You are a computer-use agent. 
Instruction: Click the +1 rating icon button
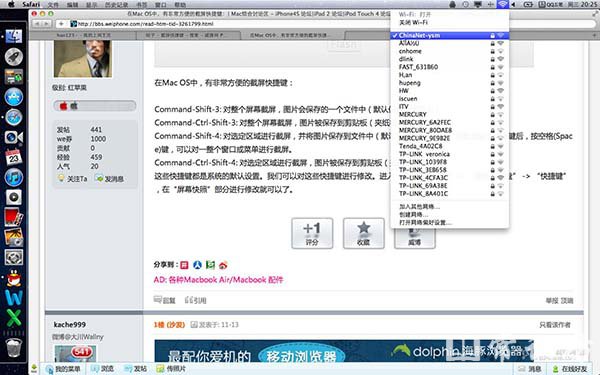[x=312, y=233]
